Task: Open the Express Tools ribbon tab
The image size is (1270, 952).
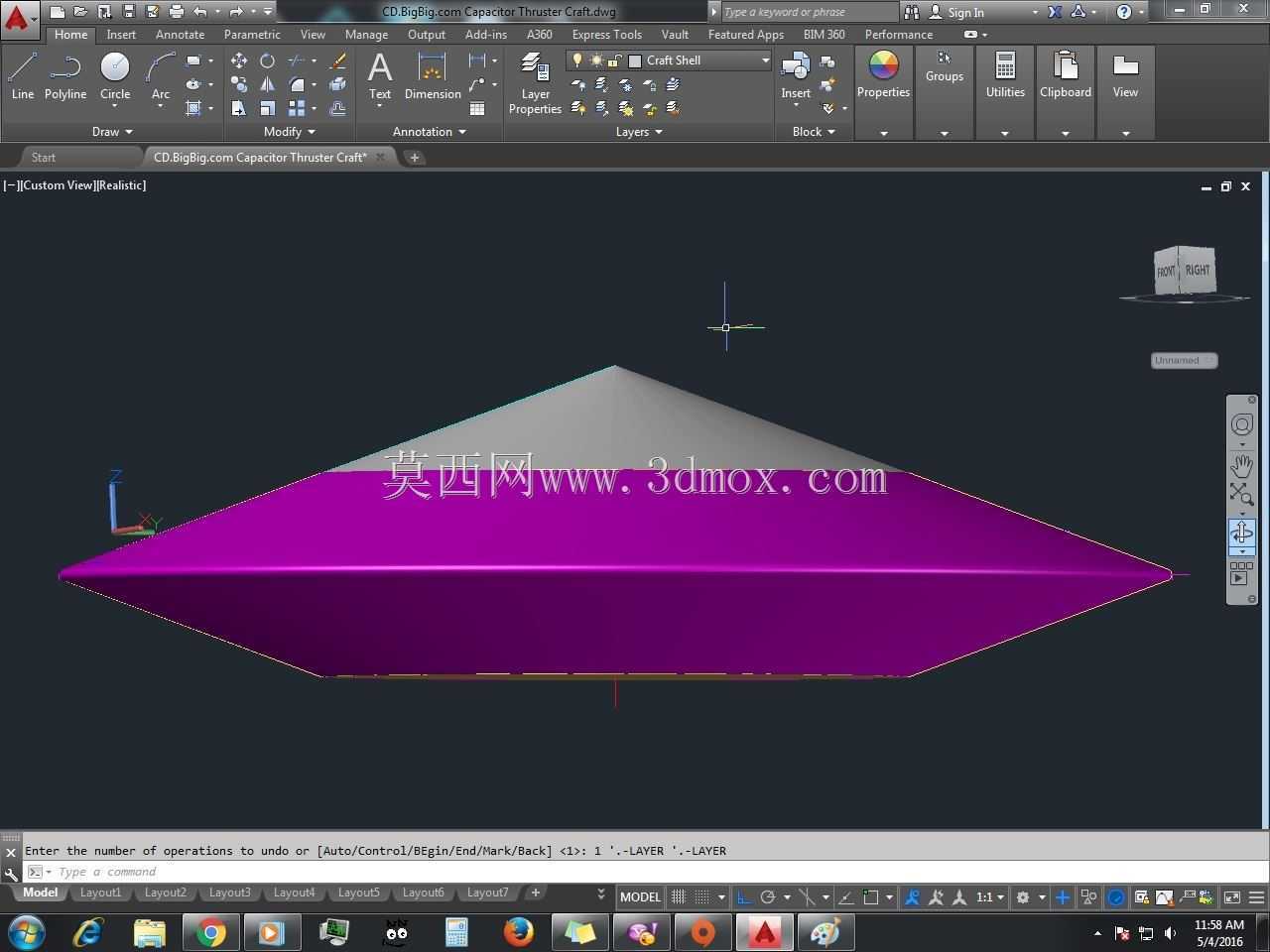Action: (x=606, y=35)
